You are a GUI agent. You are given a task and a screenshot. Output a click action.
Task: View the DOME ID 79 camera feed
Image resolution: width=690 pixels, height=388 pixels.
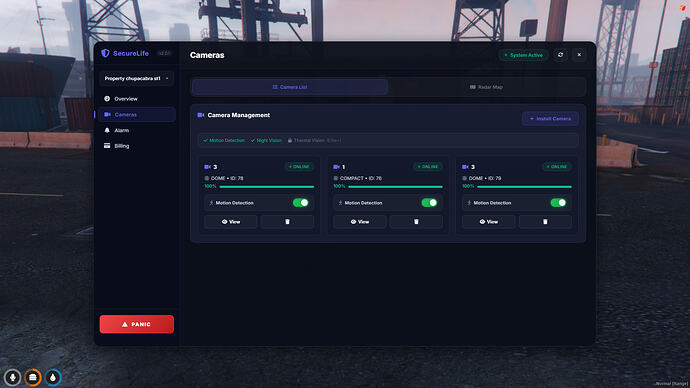(488, 222)
